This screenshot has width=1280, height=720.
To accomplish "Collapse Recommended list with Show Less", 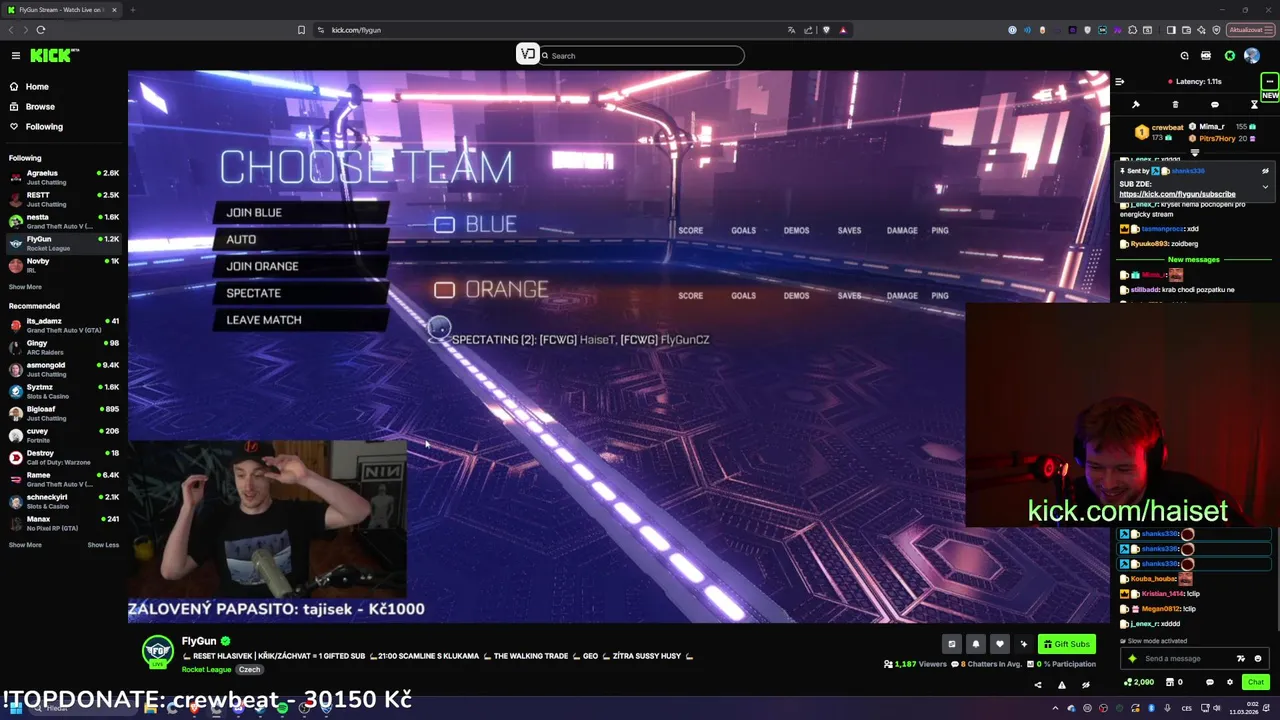I will 103,545.
